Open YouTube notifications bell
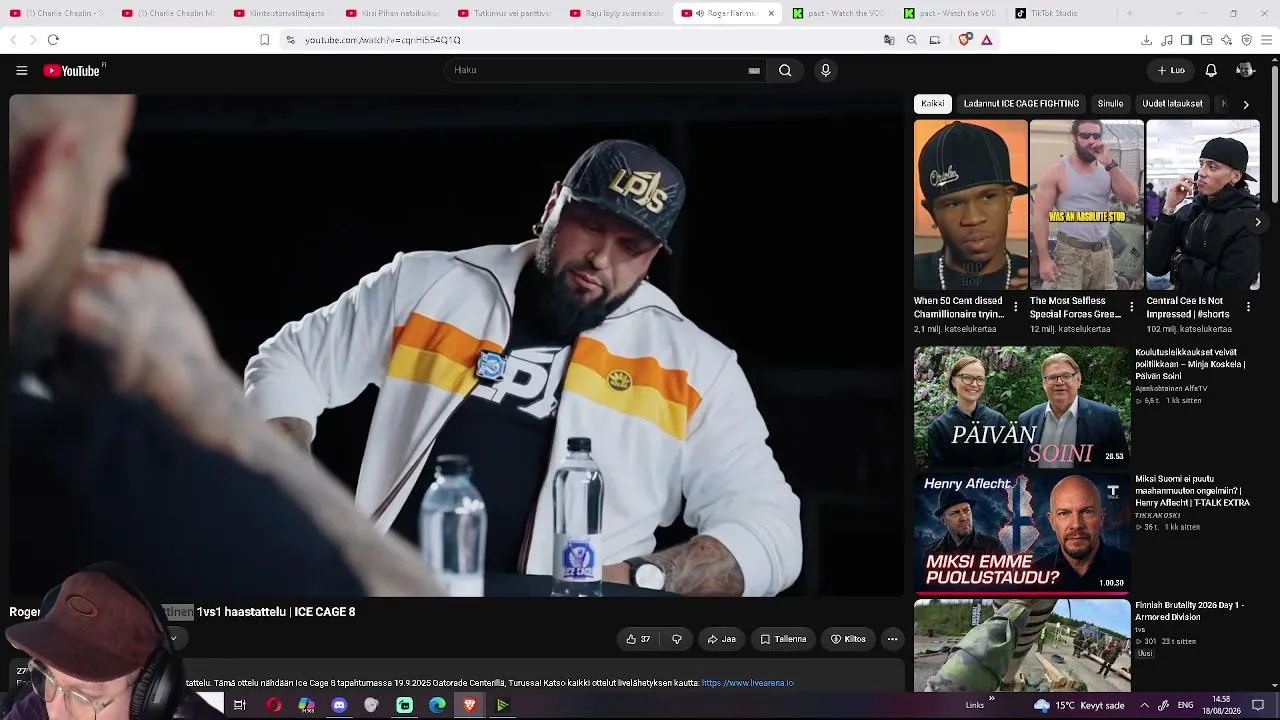1280x720 pixels. (1211, 70)
